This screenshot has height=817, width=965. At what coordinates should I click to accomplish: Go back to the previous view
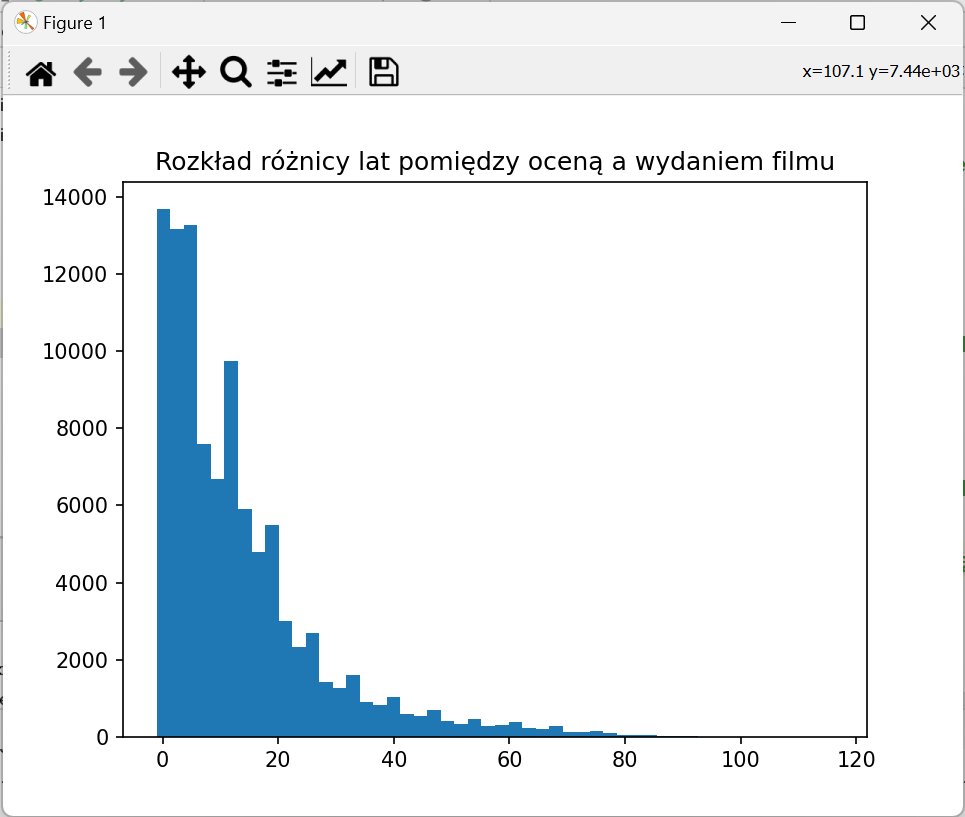click(88, 72)
